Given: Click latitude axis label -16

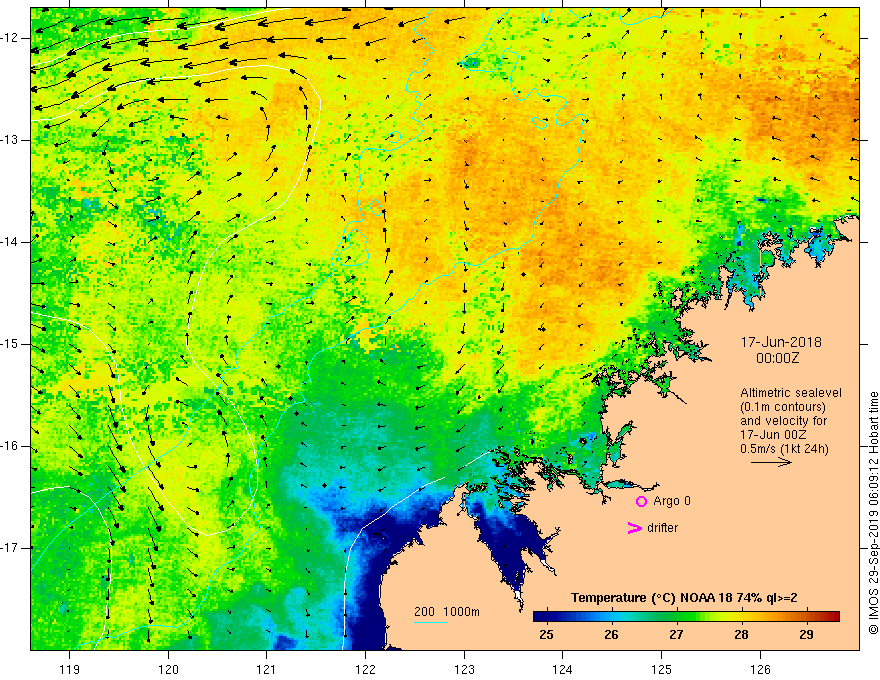Looking at the screenshot, I should click(x=10, y=447).
